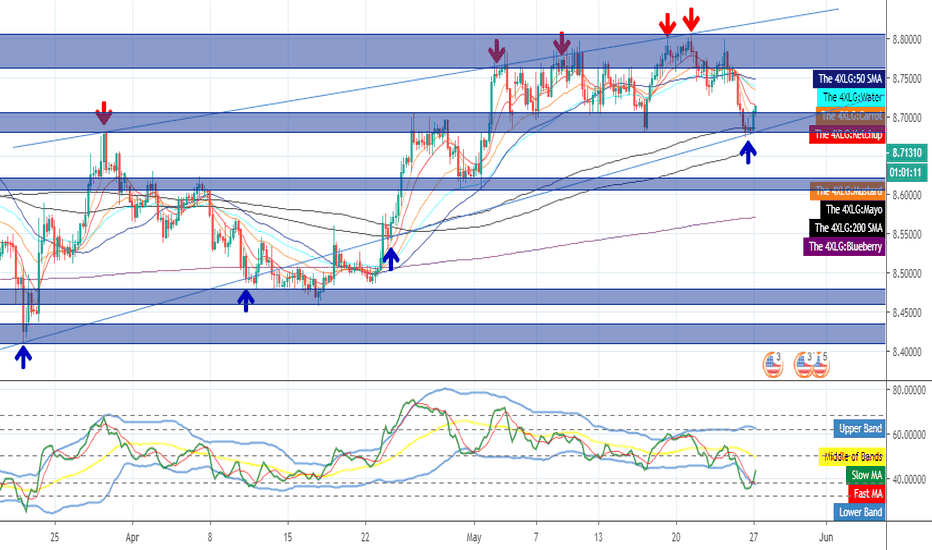The height and width of the screenshot is (550, 932).
Task: Click the current price tag 8.71310
Action: pyautogui.click(x=907, y=153)
